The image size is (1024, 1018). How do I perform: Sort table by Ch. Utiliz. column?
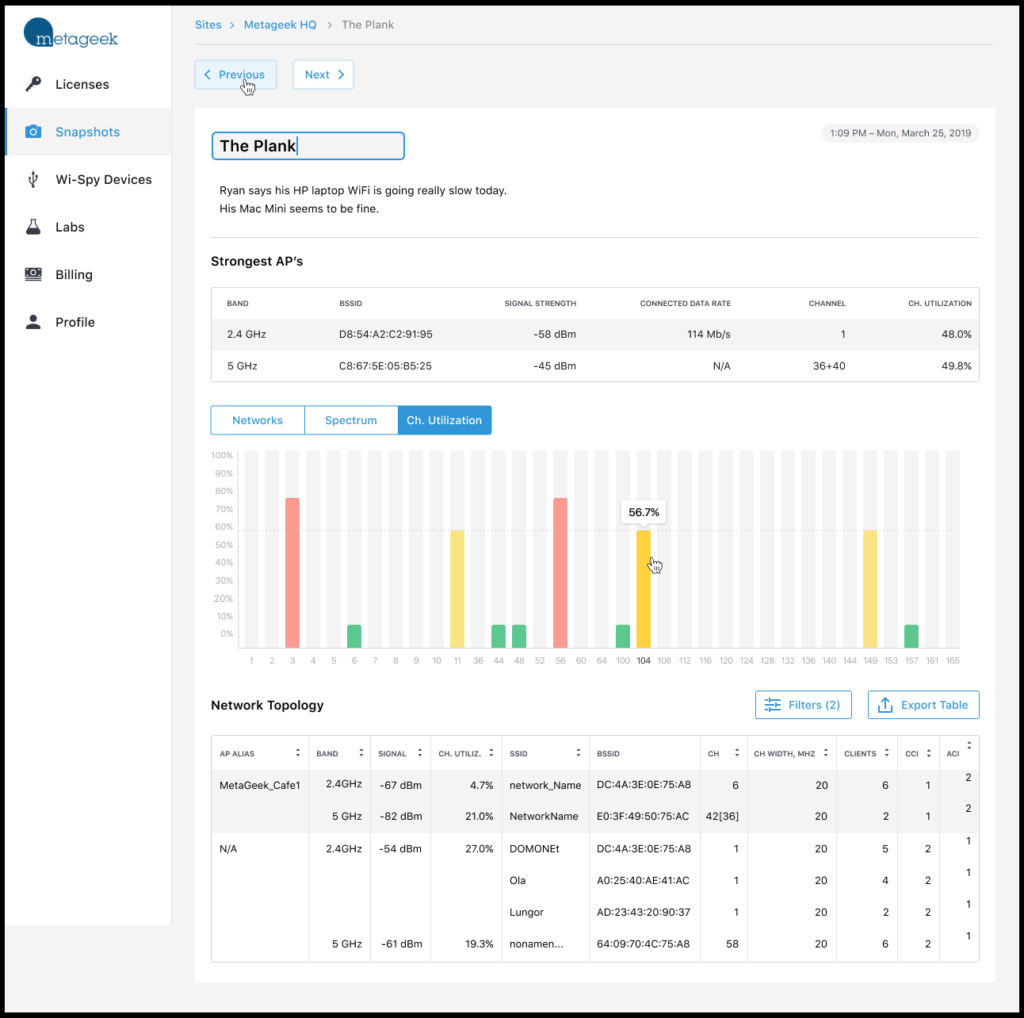click(x=491, y=753)
